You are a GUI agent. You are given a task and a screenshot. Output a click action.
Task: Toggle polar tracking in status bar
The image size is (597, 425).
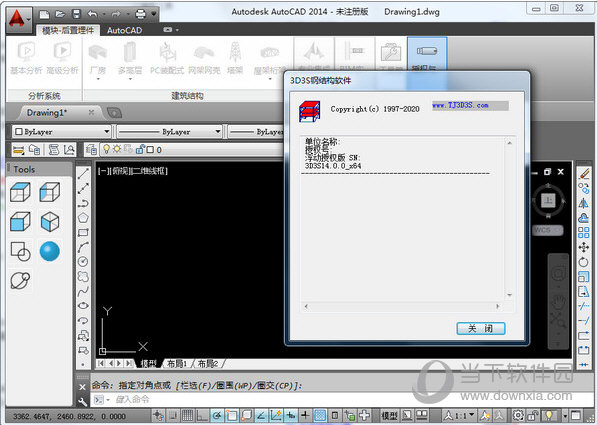tap(218, 415)
